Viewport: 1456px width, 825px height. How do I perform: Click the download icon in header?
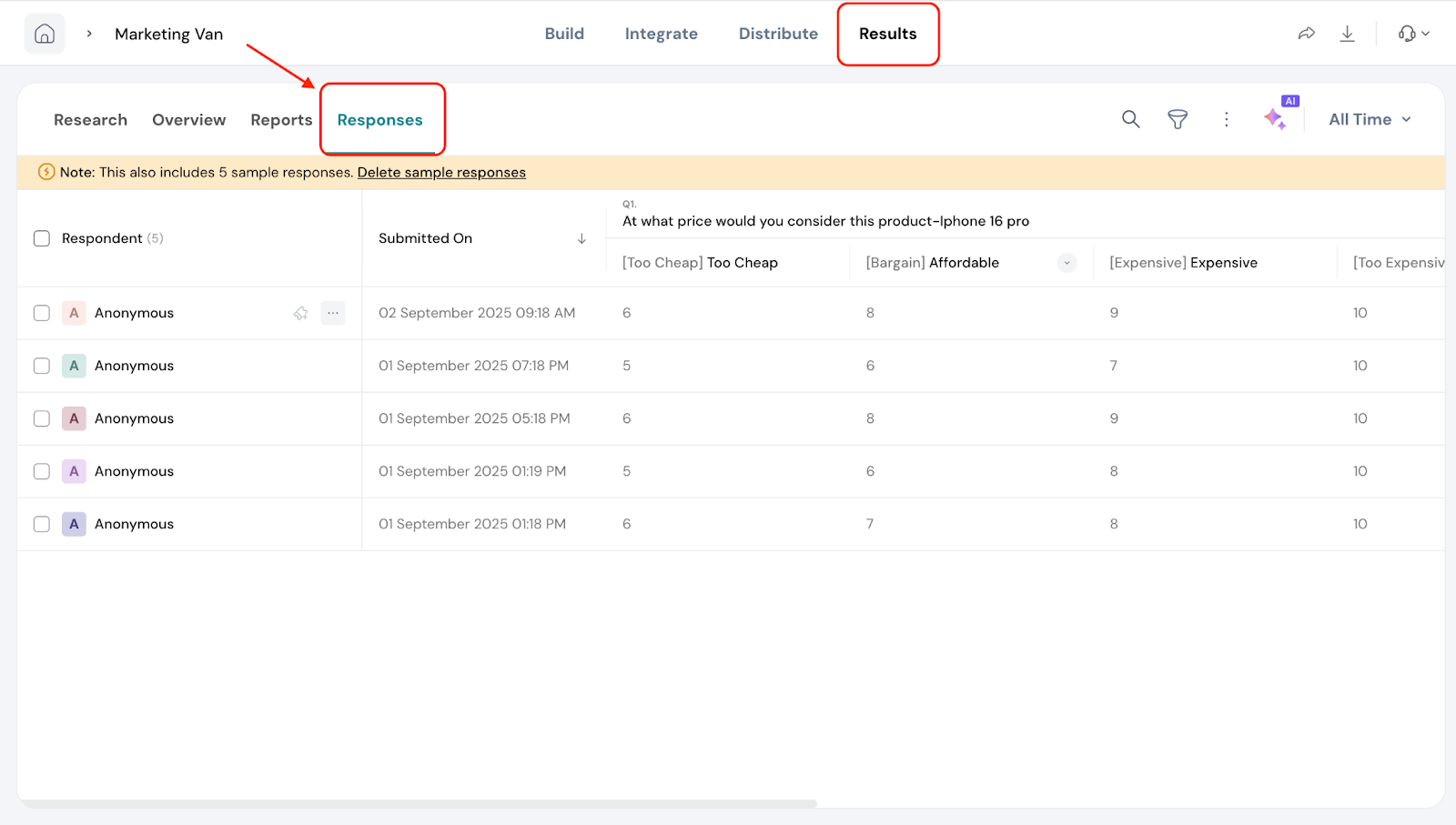1347,34
